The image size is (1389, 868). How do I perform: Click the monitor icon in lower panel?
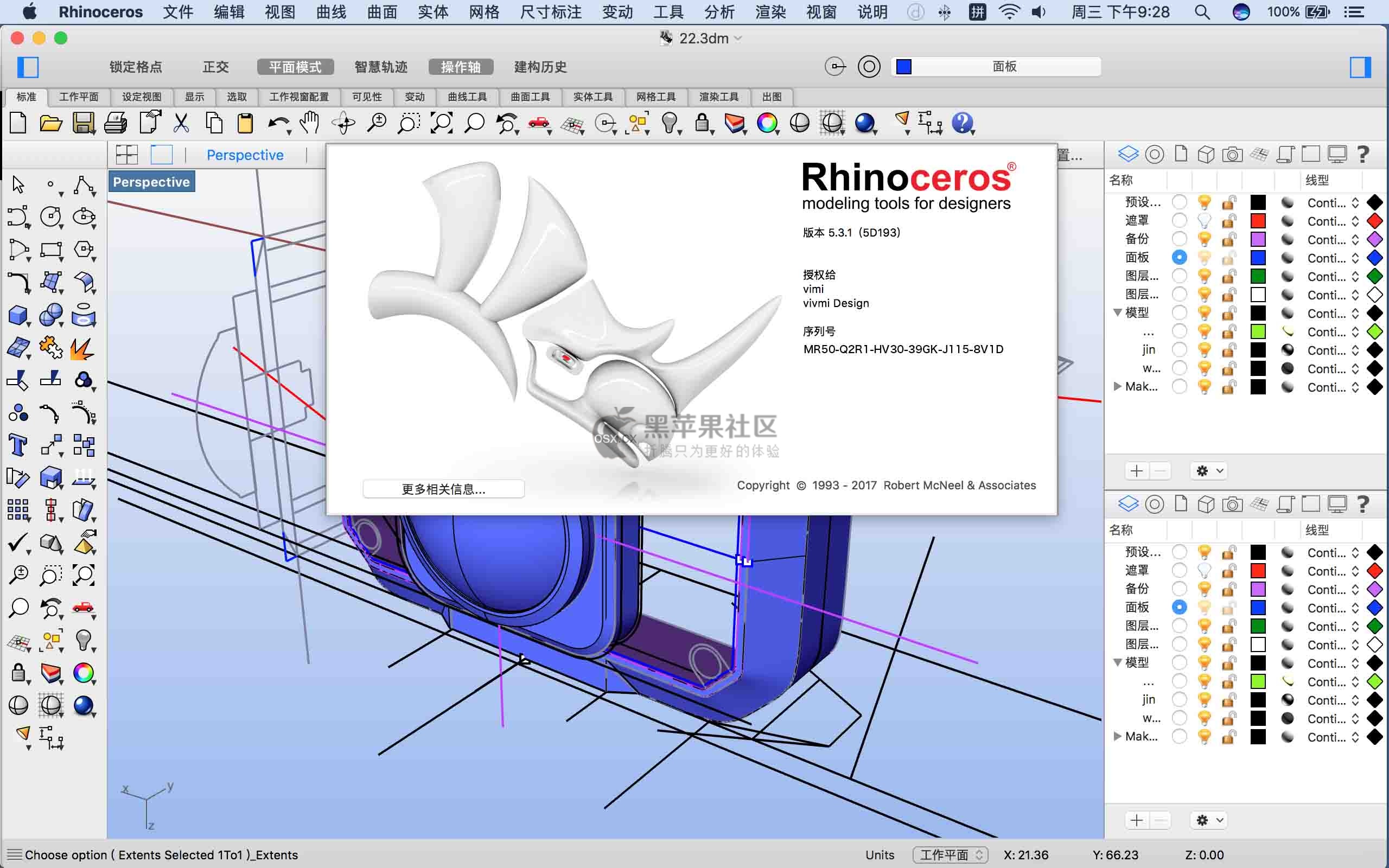(x=1337, y=504)
